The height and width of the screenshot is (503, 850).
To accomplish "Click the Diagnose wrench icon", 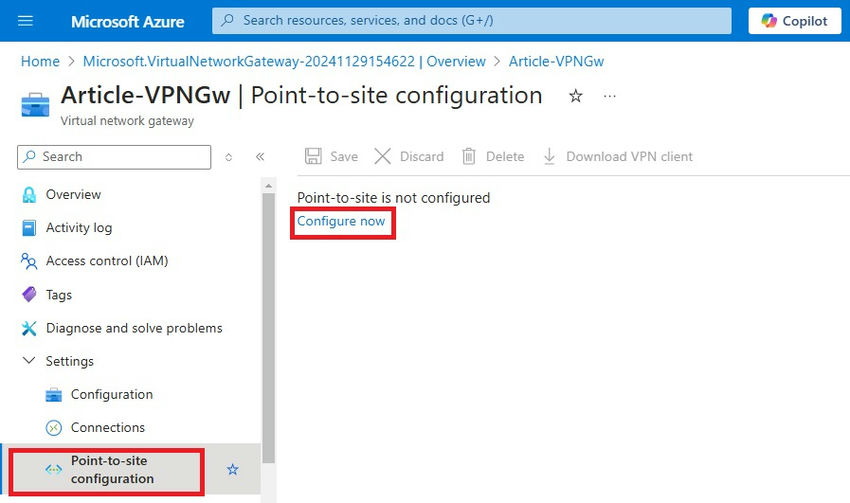I will tap(29, 328).
